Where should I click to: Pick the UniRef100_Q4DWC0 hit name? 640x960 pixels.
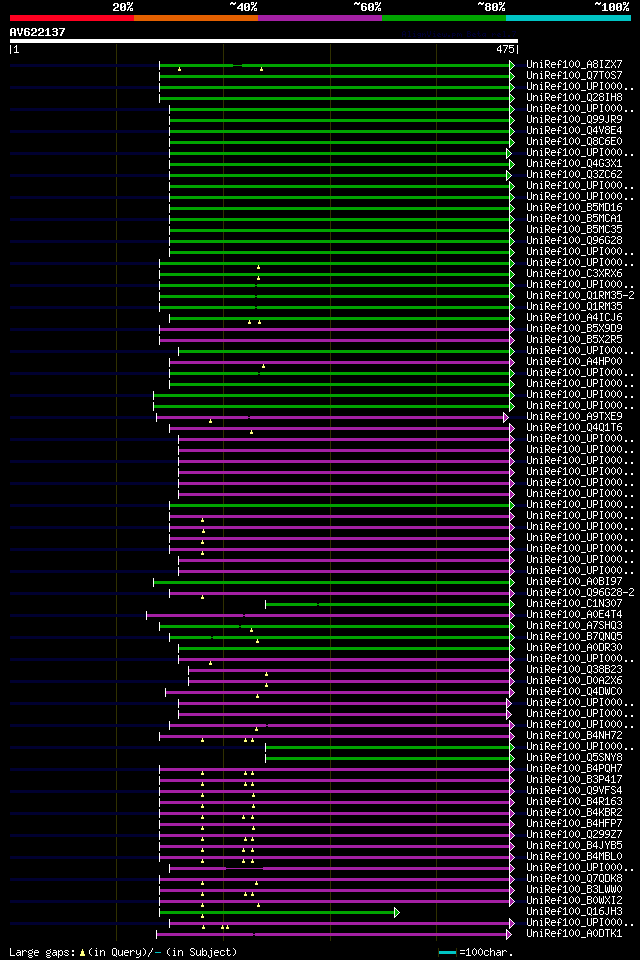574,692
